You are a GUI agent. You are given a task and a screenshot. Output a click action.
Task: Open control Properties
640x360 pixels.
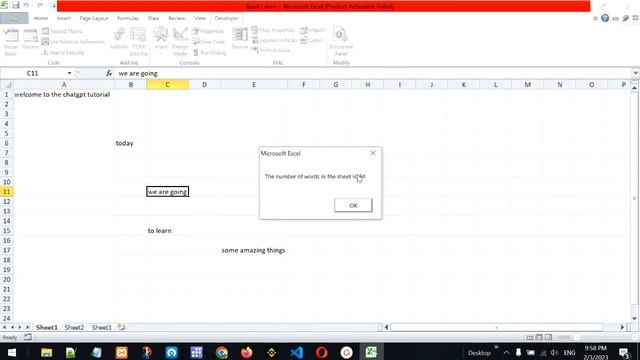(208, 31)
